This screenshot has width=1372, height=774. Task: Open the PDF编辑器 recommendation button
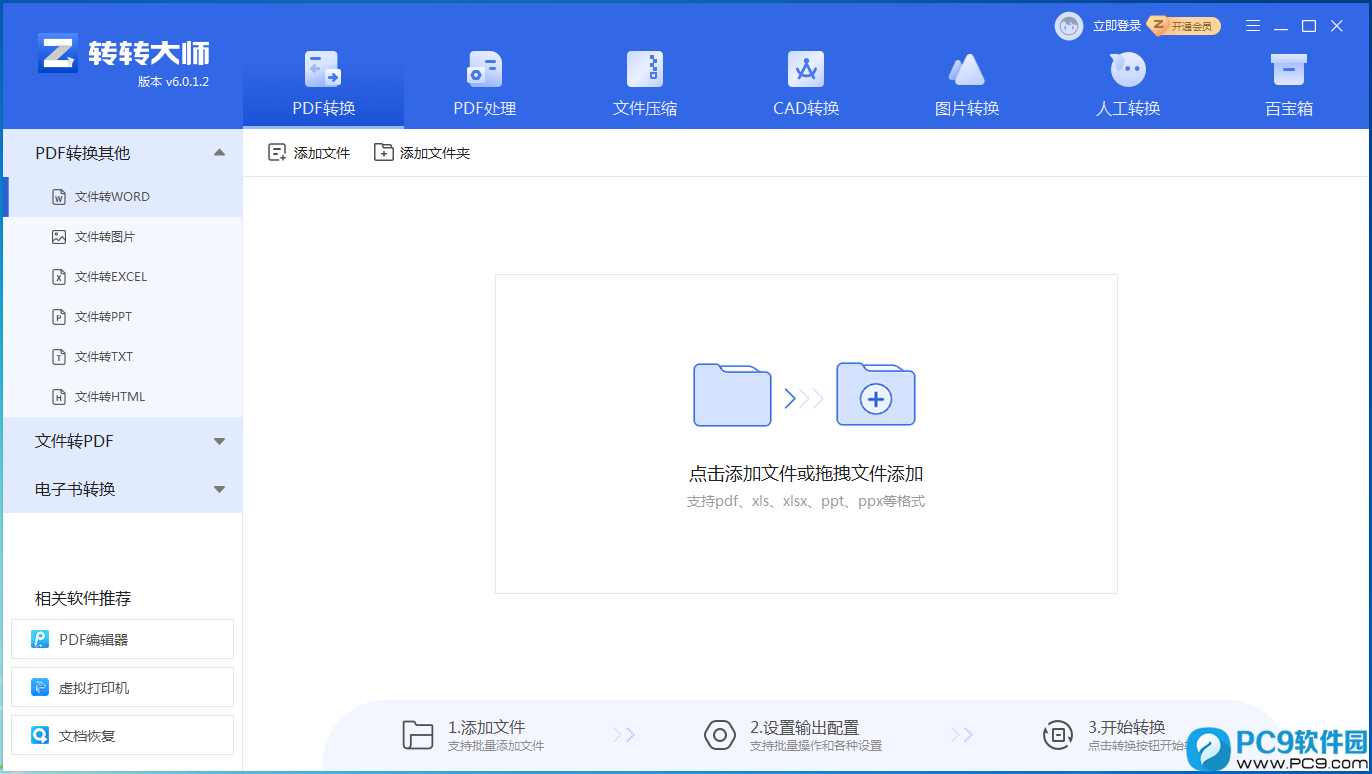[x=122, y=639]
